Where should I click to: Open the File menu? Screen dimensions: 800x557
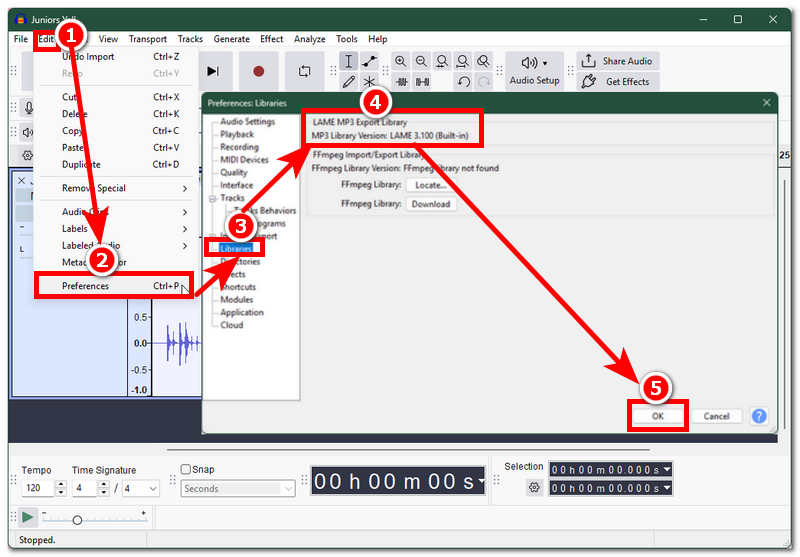tap(21, 39)
